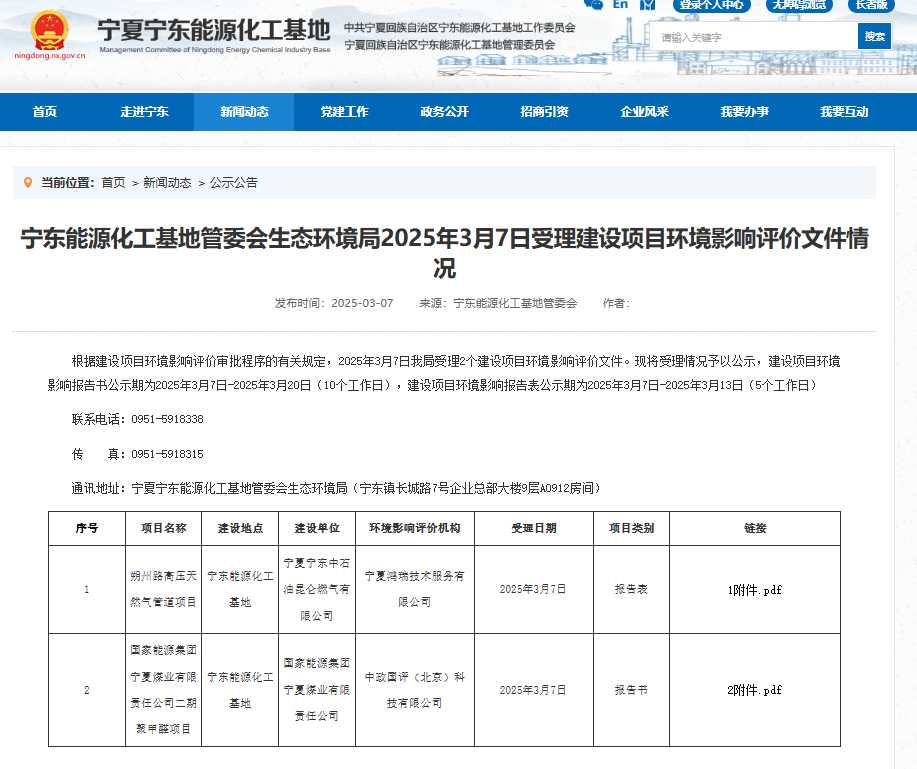Open the 1附件.pdf attachment link
The height and width of the screenshot is (769, 917).
[x=754, y=590]
